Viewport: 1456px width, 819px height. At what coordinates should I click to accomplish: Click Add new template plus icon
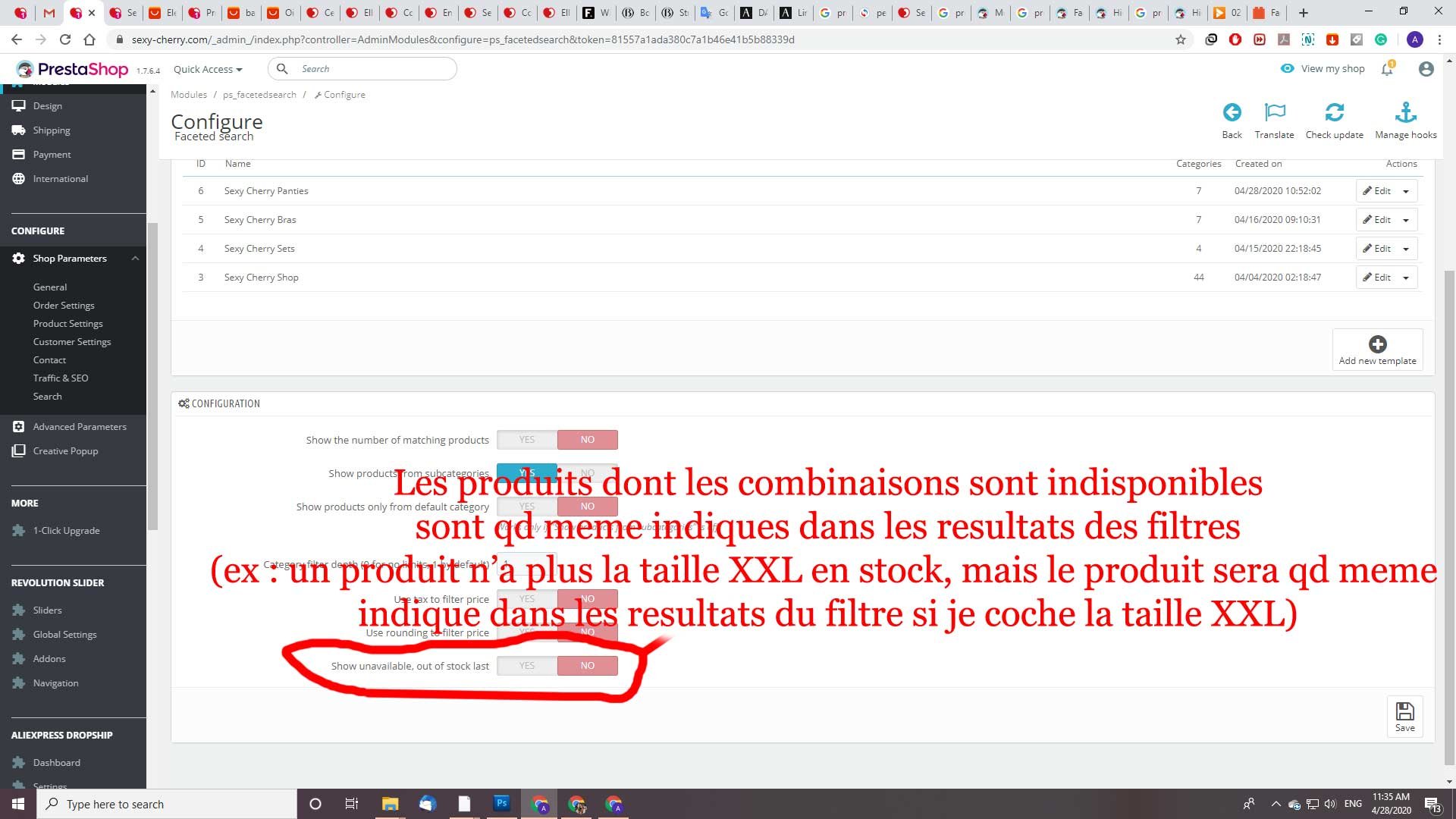1377,344
